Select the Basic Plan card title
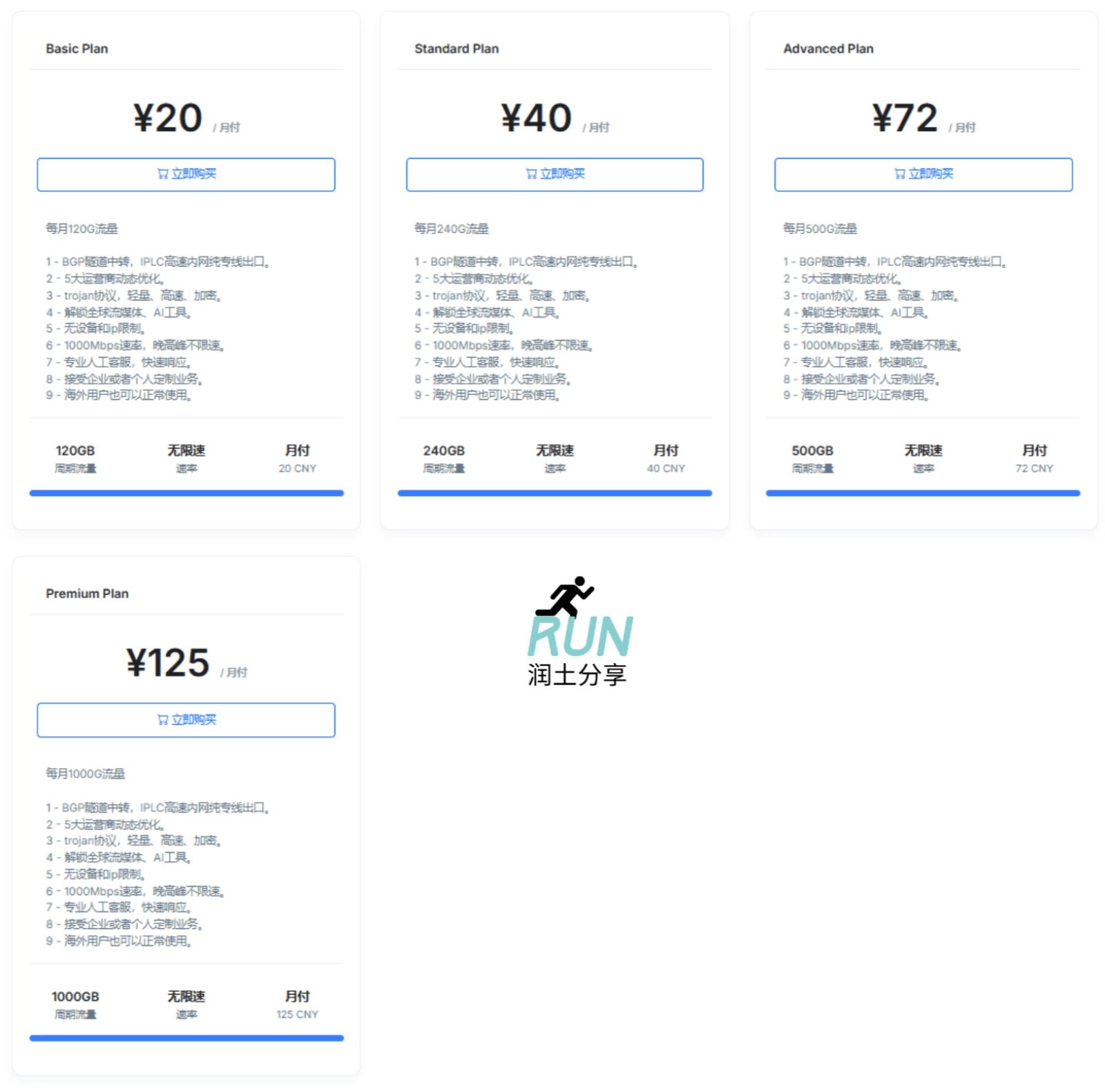Viewport: 1105px width, 1092px height. (x=77, y=49)
